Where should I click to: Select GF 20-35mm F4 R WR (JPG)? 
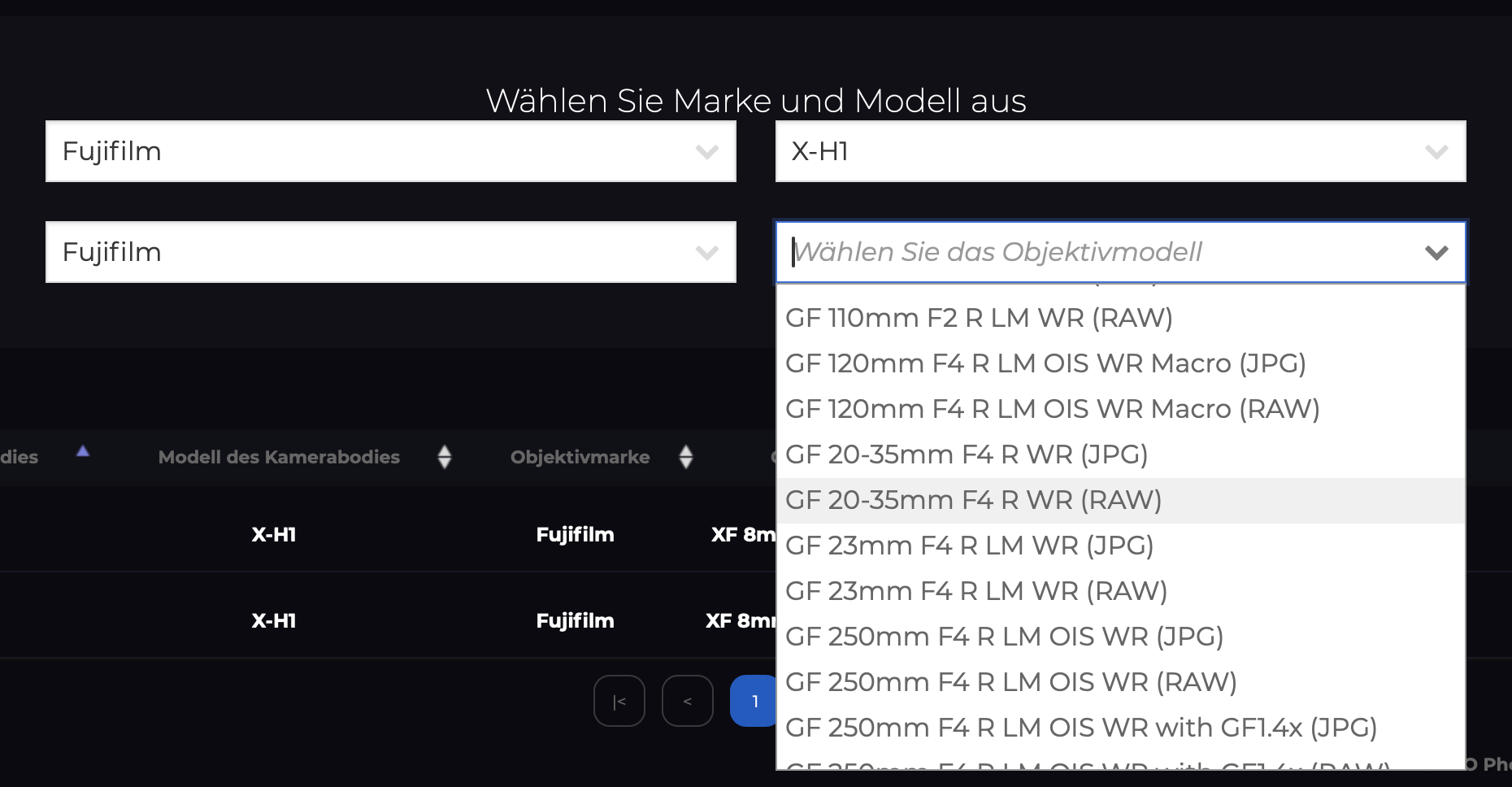1121,454
